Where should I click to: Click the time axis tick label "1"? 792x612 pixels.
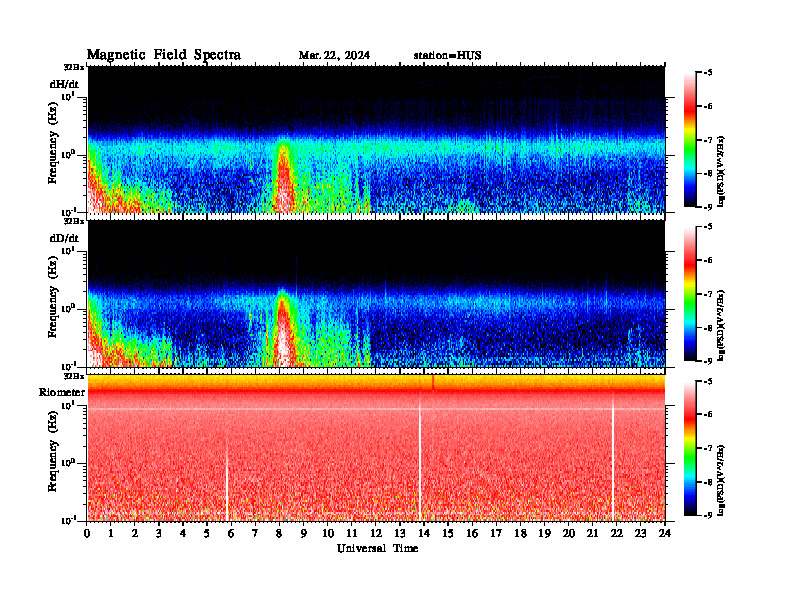[x=111, y=533]
